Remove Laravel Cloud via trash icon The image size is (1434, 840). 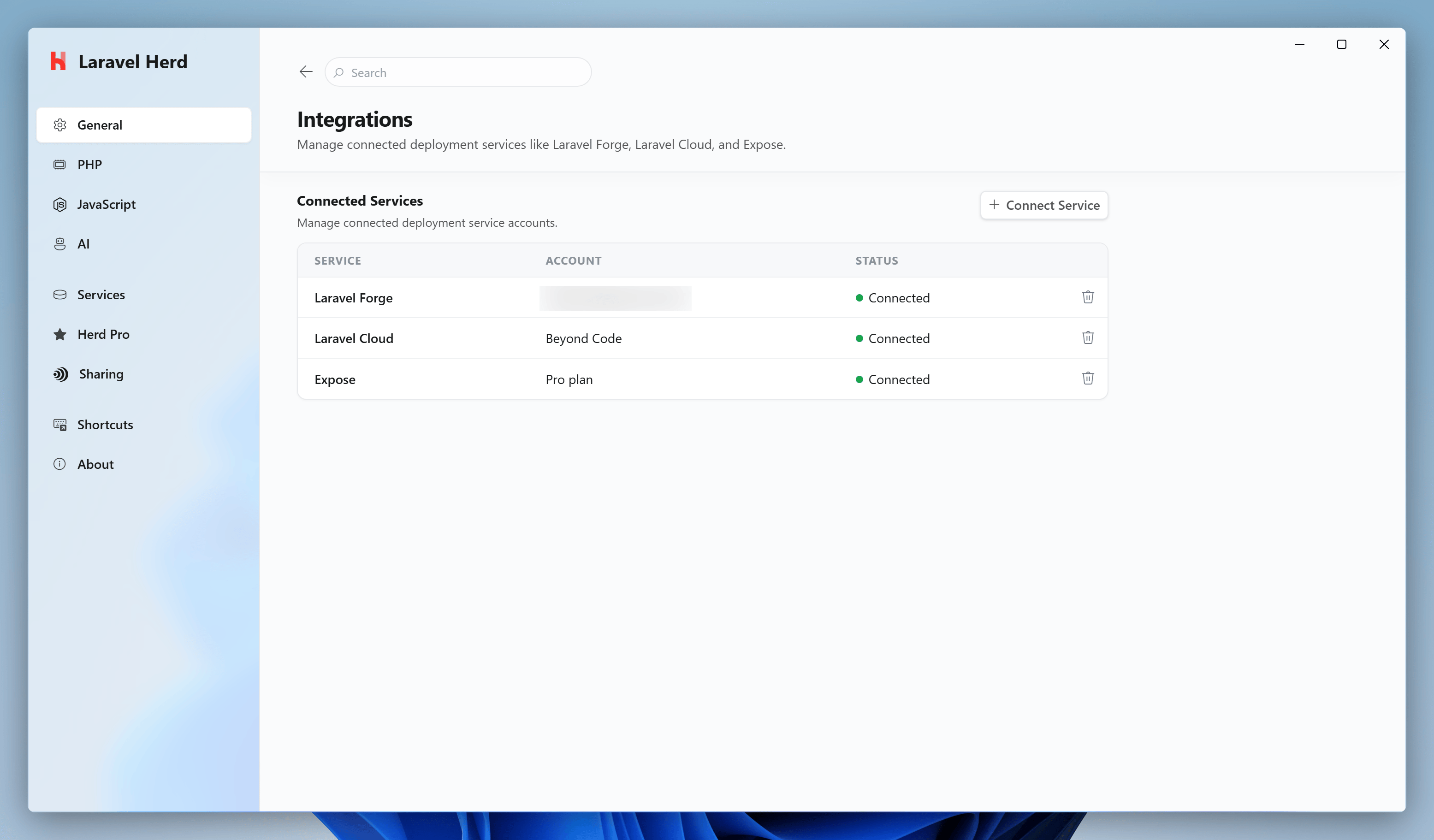point(1087,338)
